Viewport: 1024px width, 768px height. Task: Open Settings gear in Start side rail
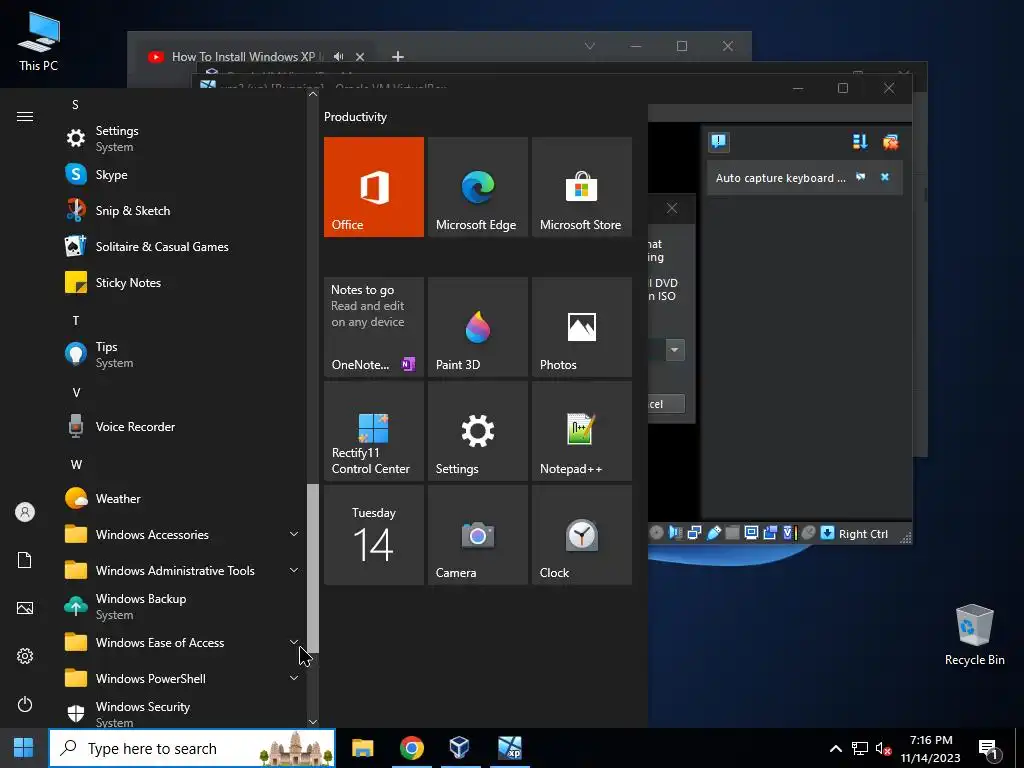[25, 656]
